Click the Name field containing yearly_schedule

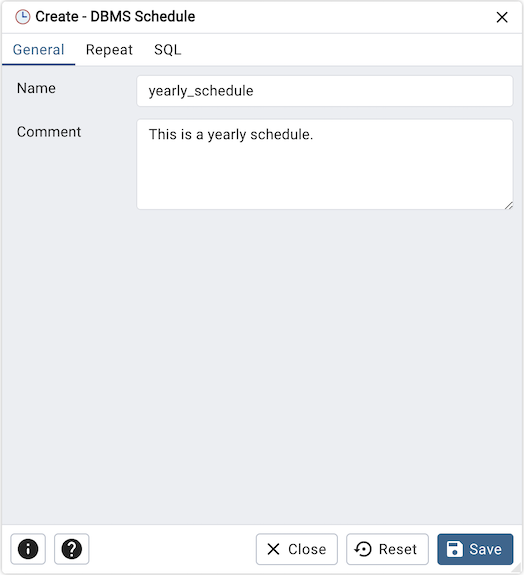tap(325, 91)
